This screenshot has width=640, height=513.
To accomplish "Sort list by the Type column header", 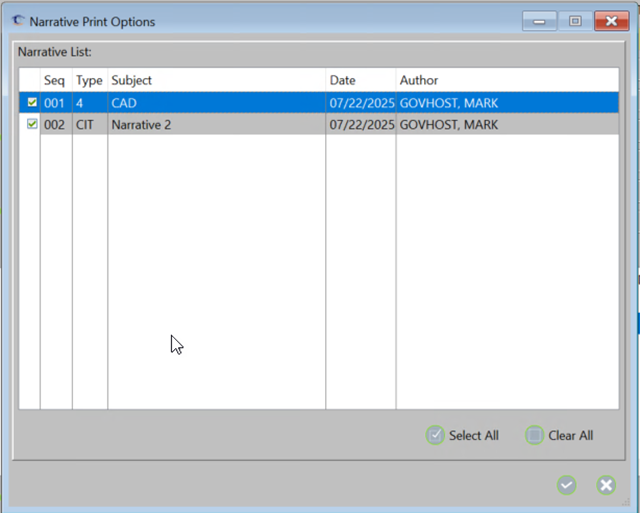I will 89,80.
